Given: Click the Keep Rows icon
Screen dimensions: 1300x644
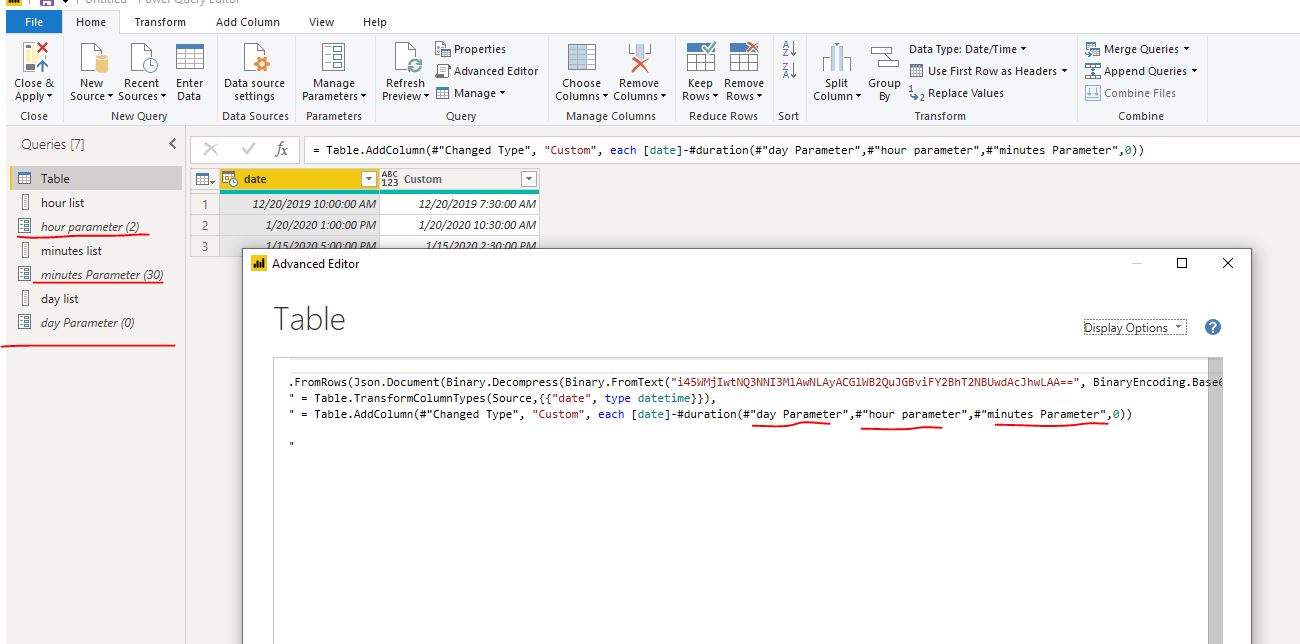Looking at the screenshot, I should tap(700, 58).
